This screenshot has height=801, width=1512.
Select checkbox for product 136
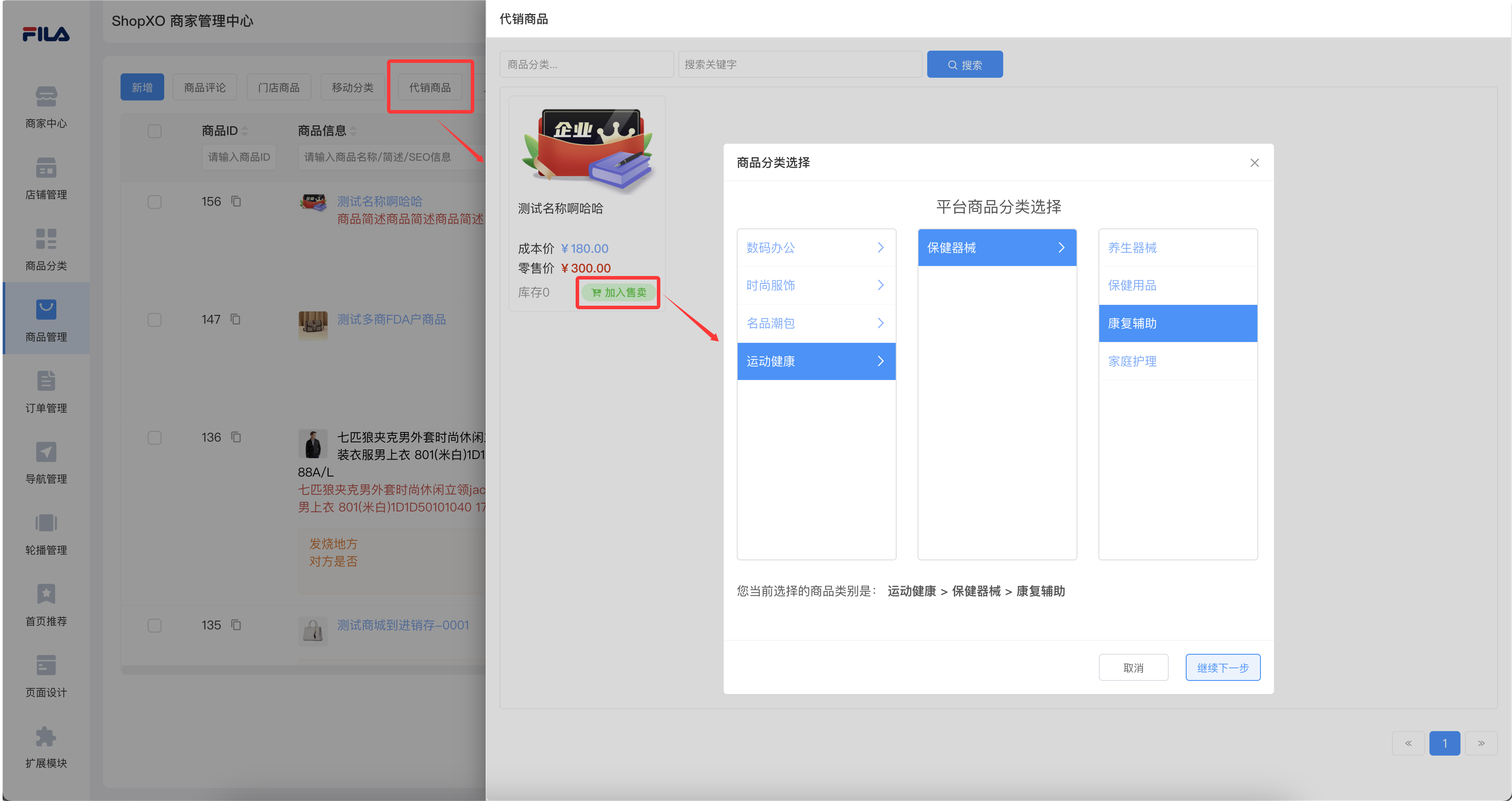[154, 437]
